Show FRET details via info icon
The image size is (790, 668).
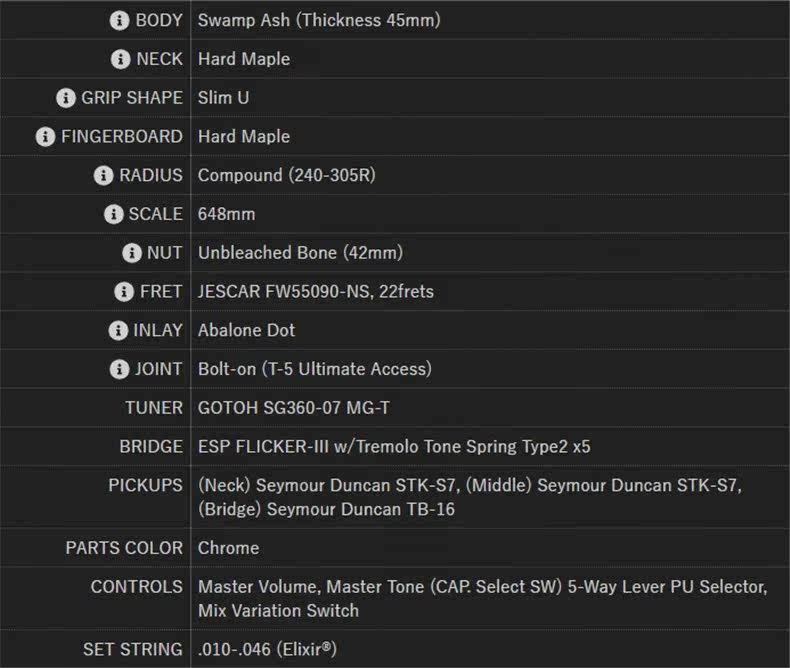[124, 292]
